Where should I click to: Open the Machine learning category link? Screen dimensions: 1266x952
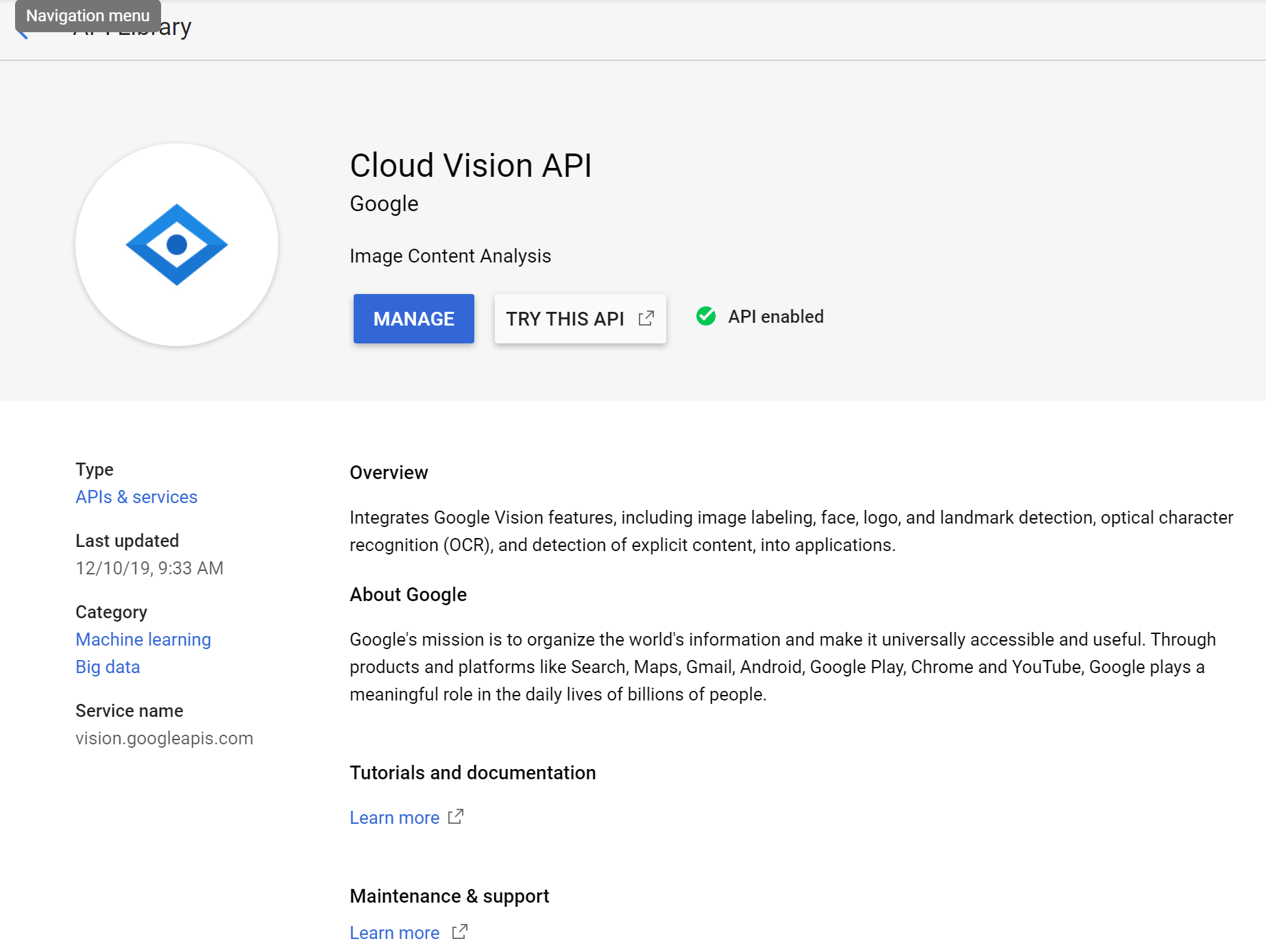click(x=143, y=639)
